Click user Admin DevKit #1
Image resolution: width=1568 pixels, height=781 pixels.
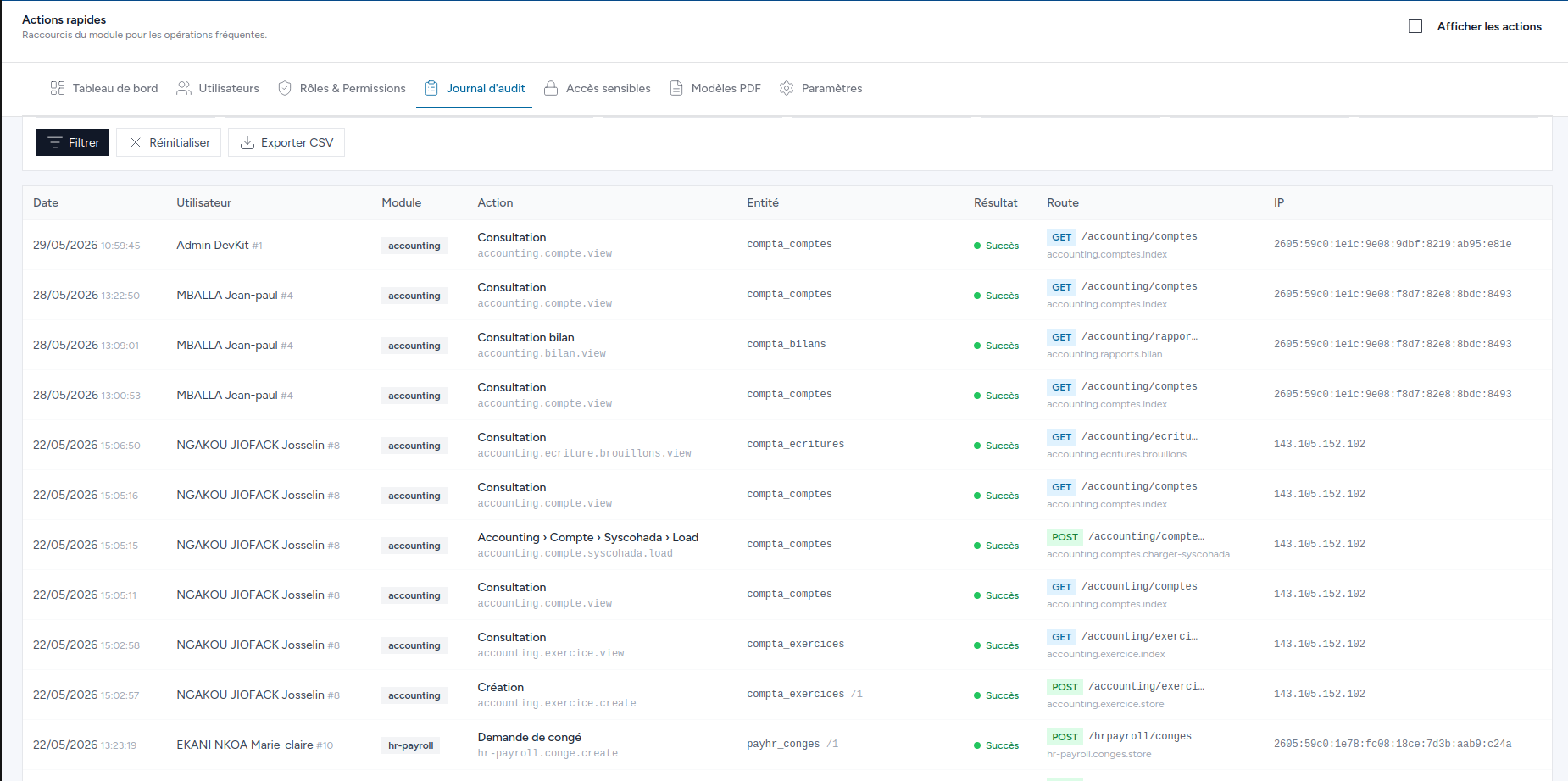coord(220,245)
